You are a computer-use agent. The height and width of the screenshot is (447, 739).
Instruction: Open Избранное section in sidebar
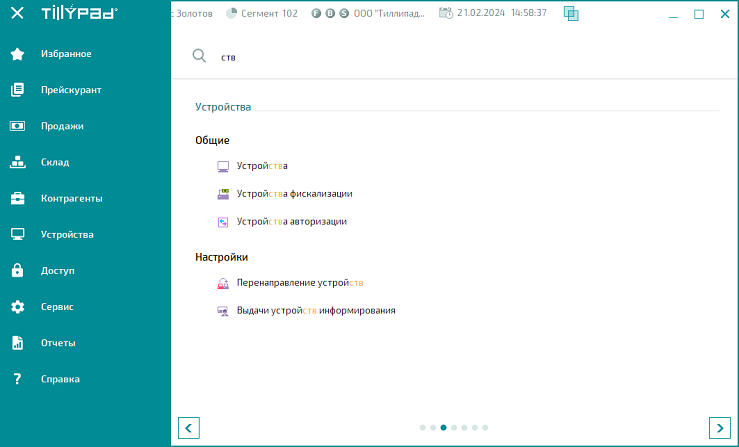66,53
